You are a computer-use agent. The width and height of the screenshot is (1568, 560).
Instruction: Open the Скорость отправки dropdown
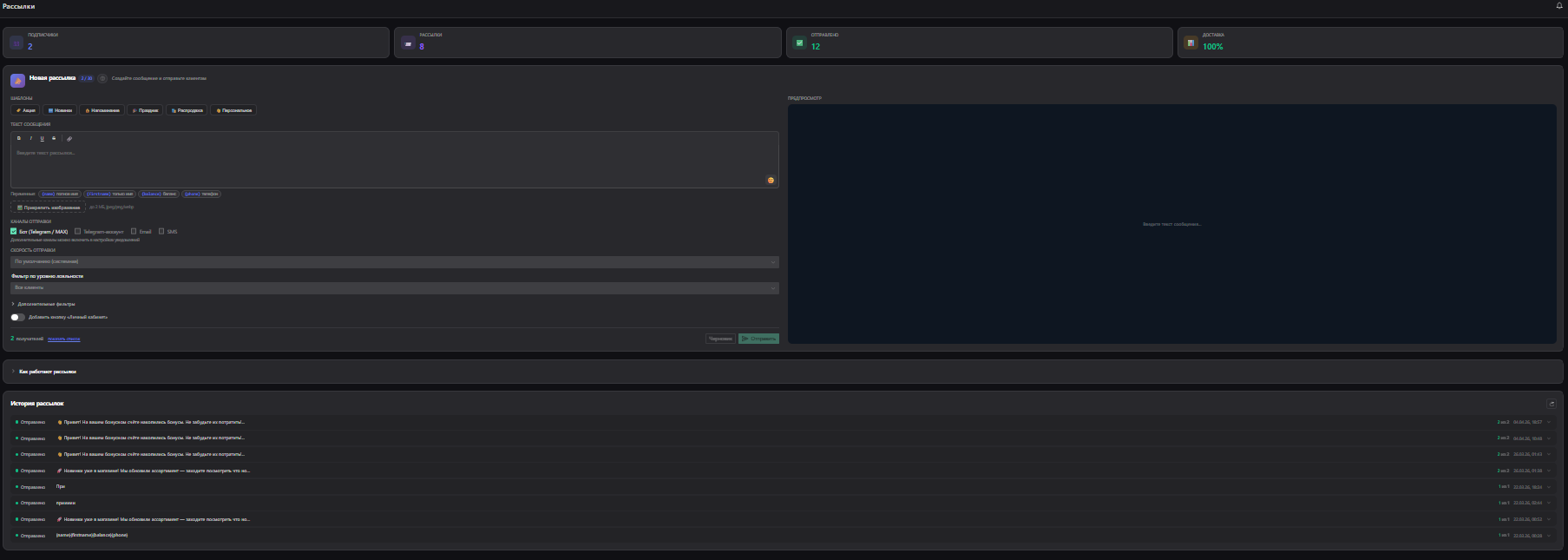[x=394, y=262]
